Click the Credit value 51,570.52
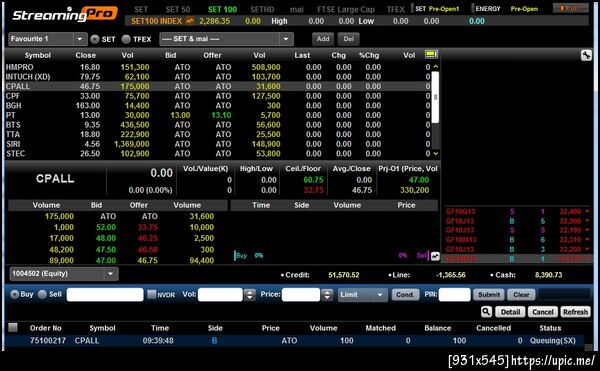Image resolution: width=600 pixels, height=371 pixels. [344, 275]
